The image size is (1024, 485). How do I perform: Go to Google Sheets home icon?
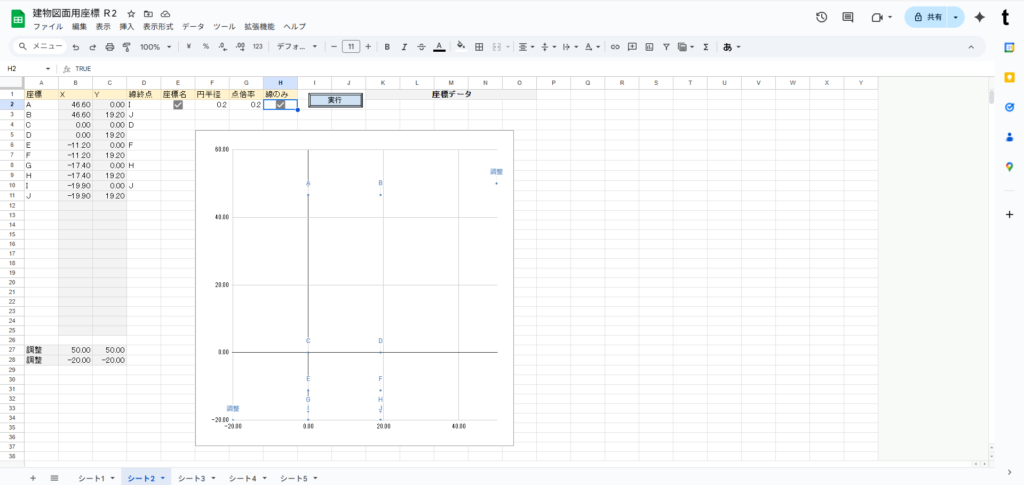pos(18,19)
